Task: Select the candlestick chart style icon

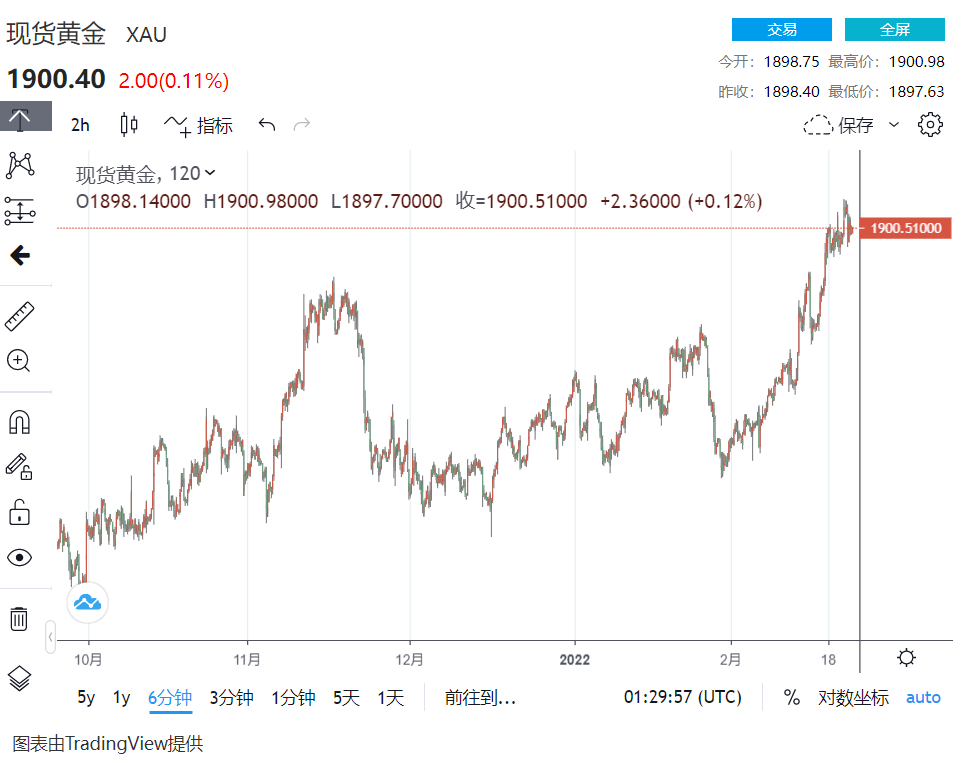Action: pos(128,125)
